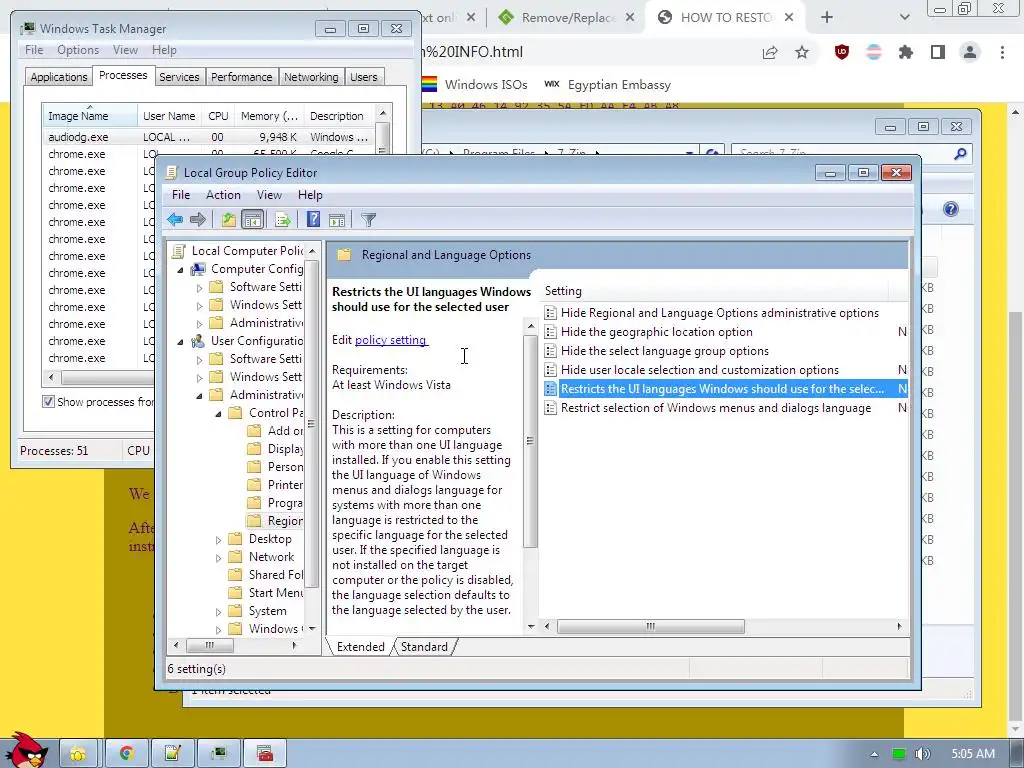Collapse Control Panel tree node
The image size is (1024, 768).
point(219,413)
